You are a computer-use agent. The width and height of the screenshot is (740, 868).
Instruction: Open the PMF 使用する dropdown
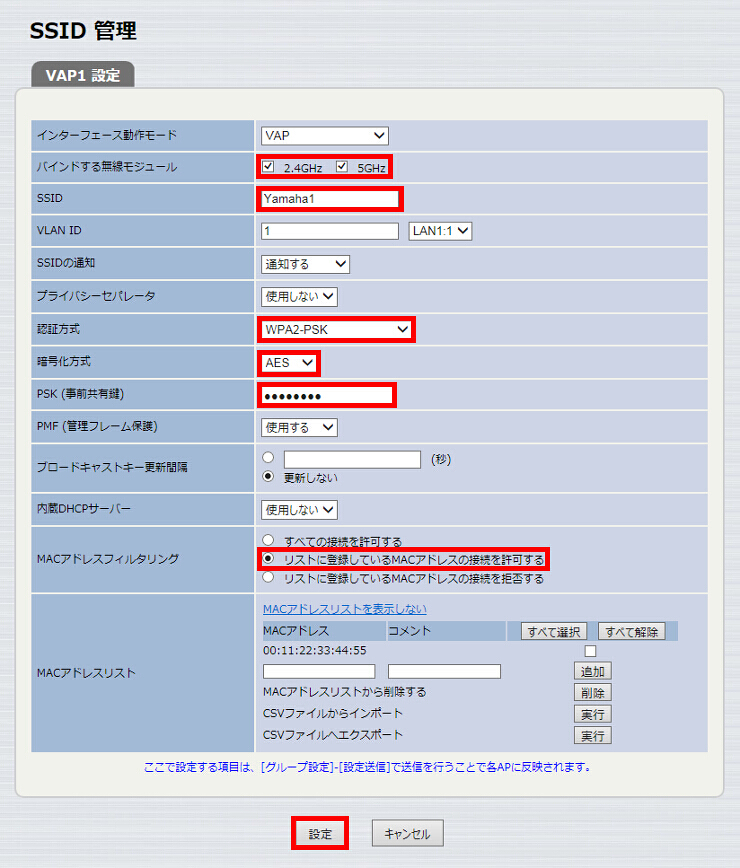point(299,427)
